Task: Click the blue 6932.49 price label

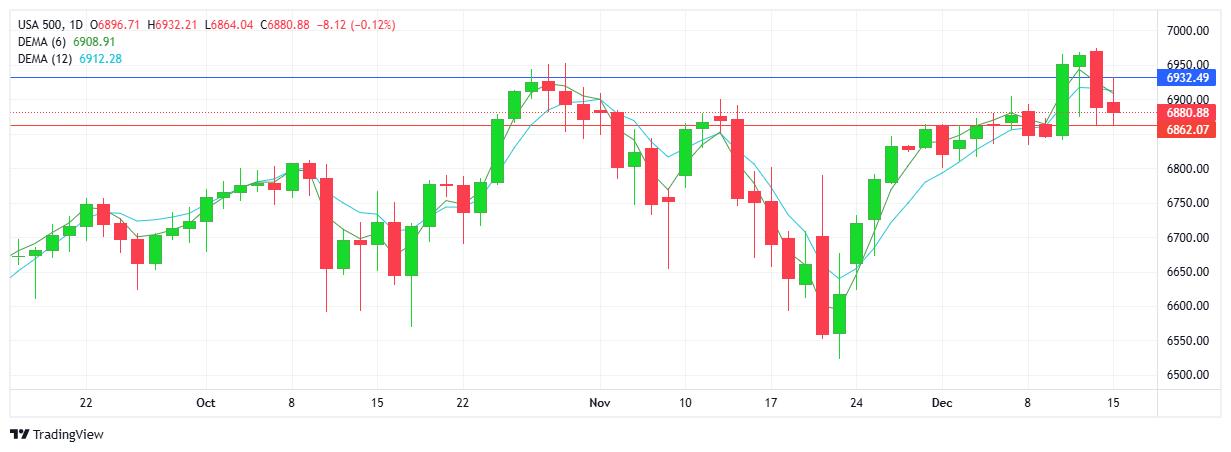Action: point(1187,78)
